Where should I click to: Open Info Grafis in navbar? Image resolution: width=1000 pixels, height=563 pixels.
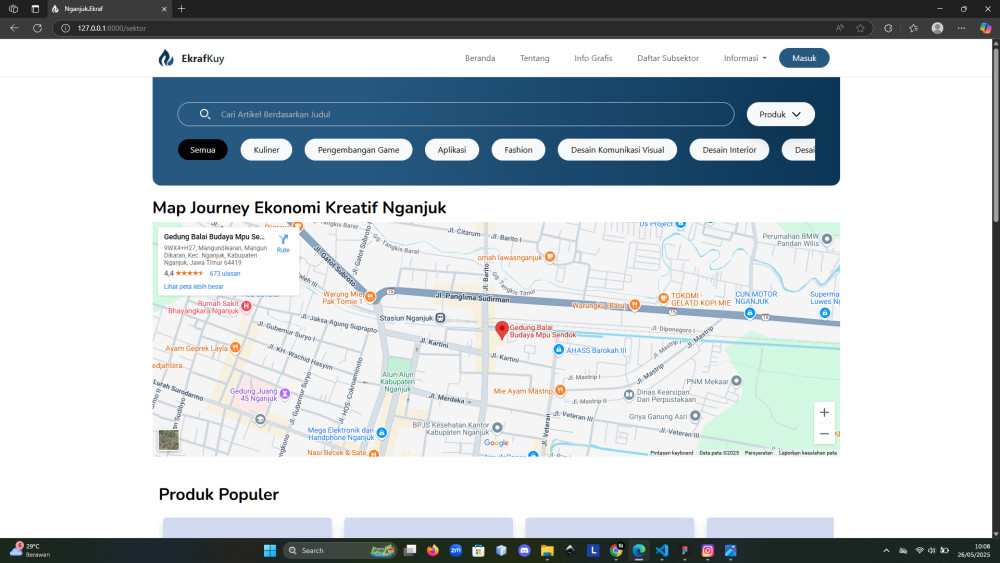593,58
